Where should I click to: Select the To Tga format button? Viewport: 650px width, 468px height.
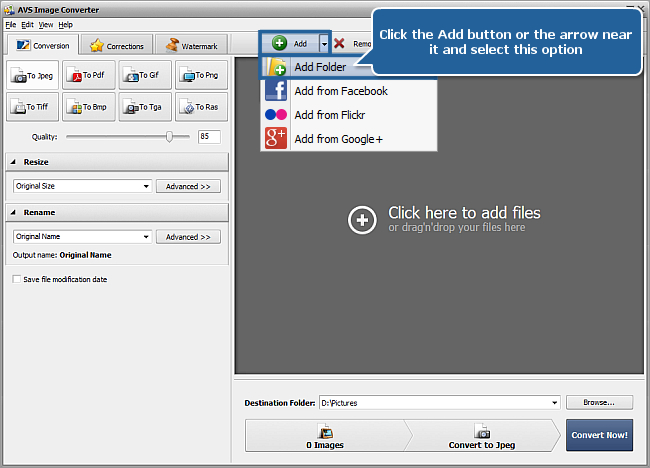[x=145, y=107]
